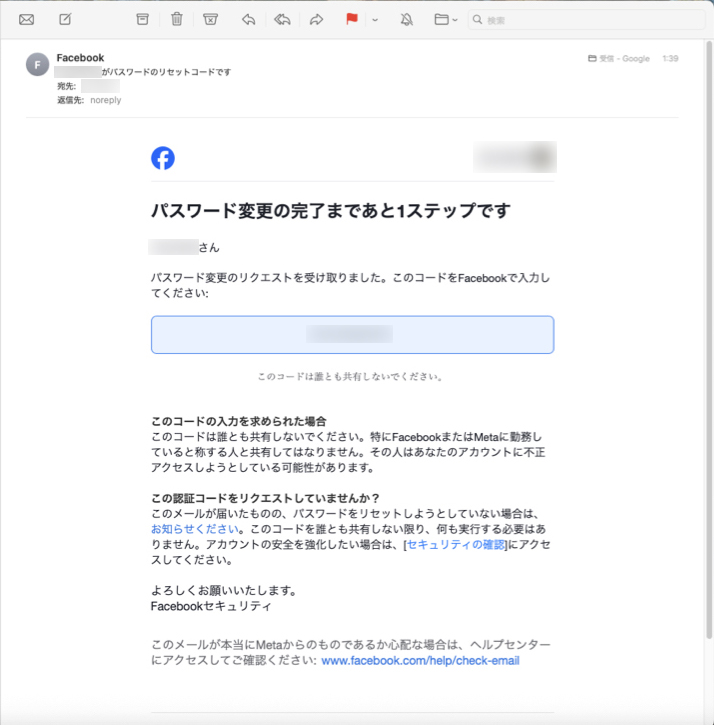Click the Facebook logo in email
714x725 pixels.
pos(163,158)
